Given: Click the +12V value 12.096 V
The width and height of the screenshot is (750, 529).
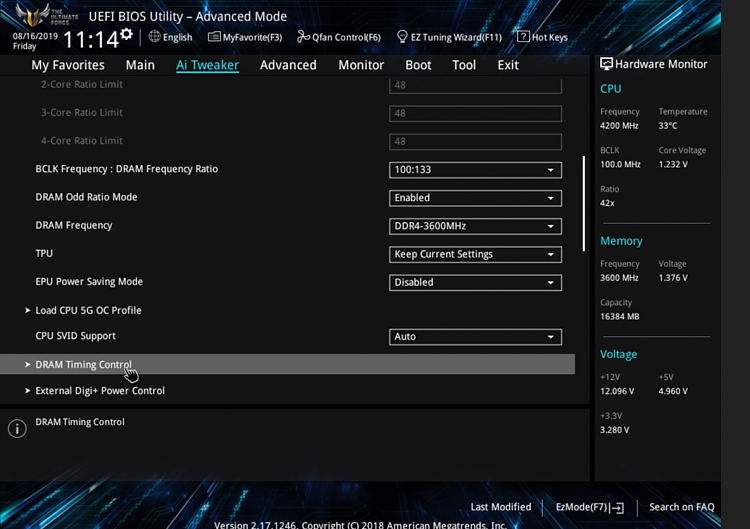Looking at the screenshot, I should tap(617, 391).
